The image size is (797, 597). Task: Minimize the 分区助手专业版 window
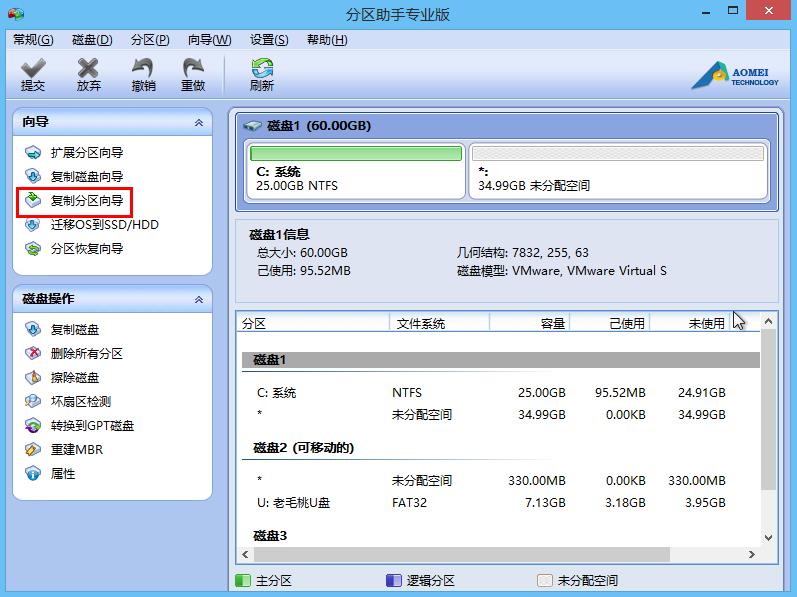coord(706,11)
